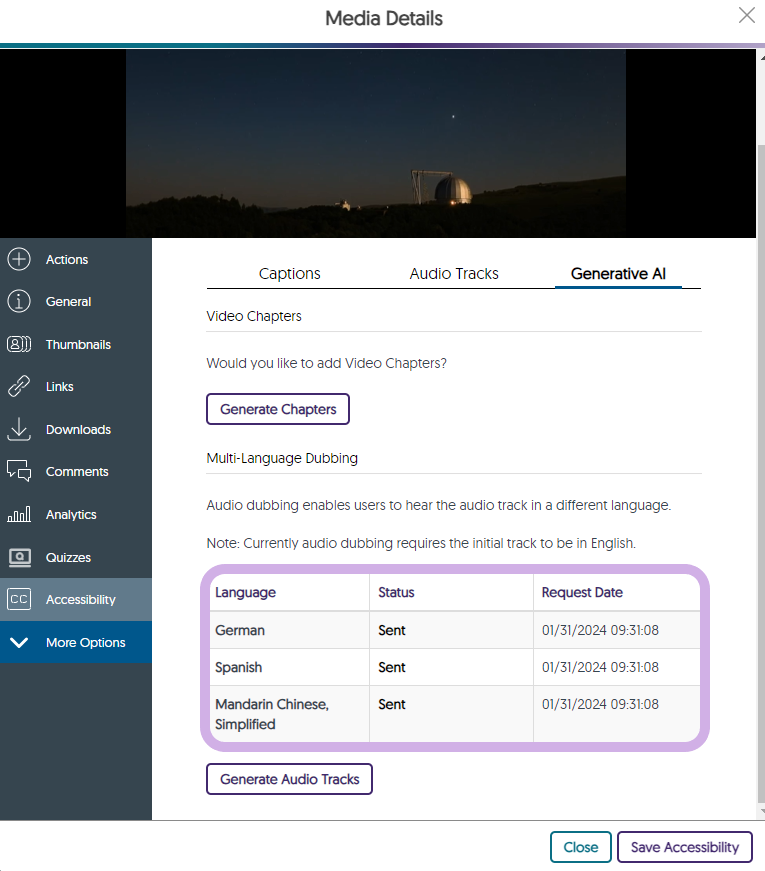Open General info icon in sidebar

point(19,302)
